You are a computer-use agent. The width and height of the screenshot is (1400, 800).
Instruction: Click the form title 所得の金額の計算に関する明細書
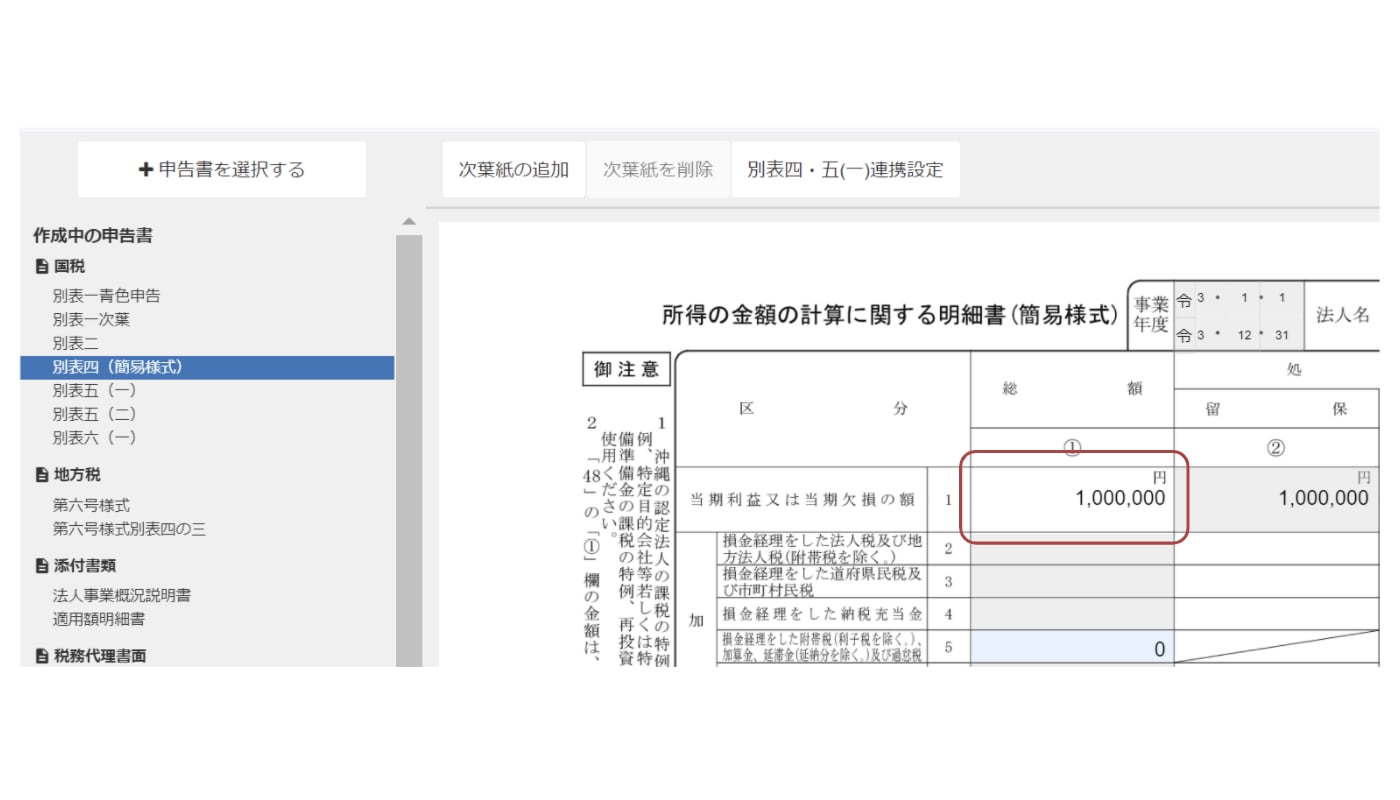point(890,315)
